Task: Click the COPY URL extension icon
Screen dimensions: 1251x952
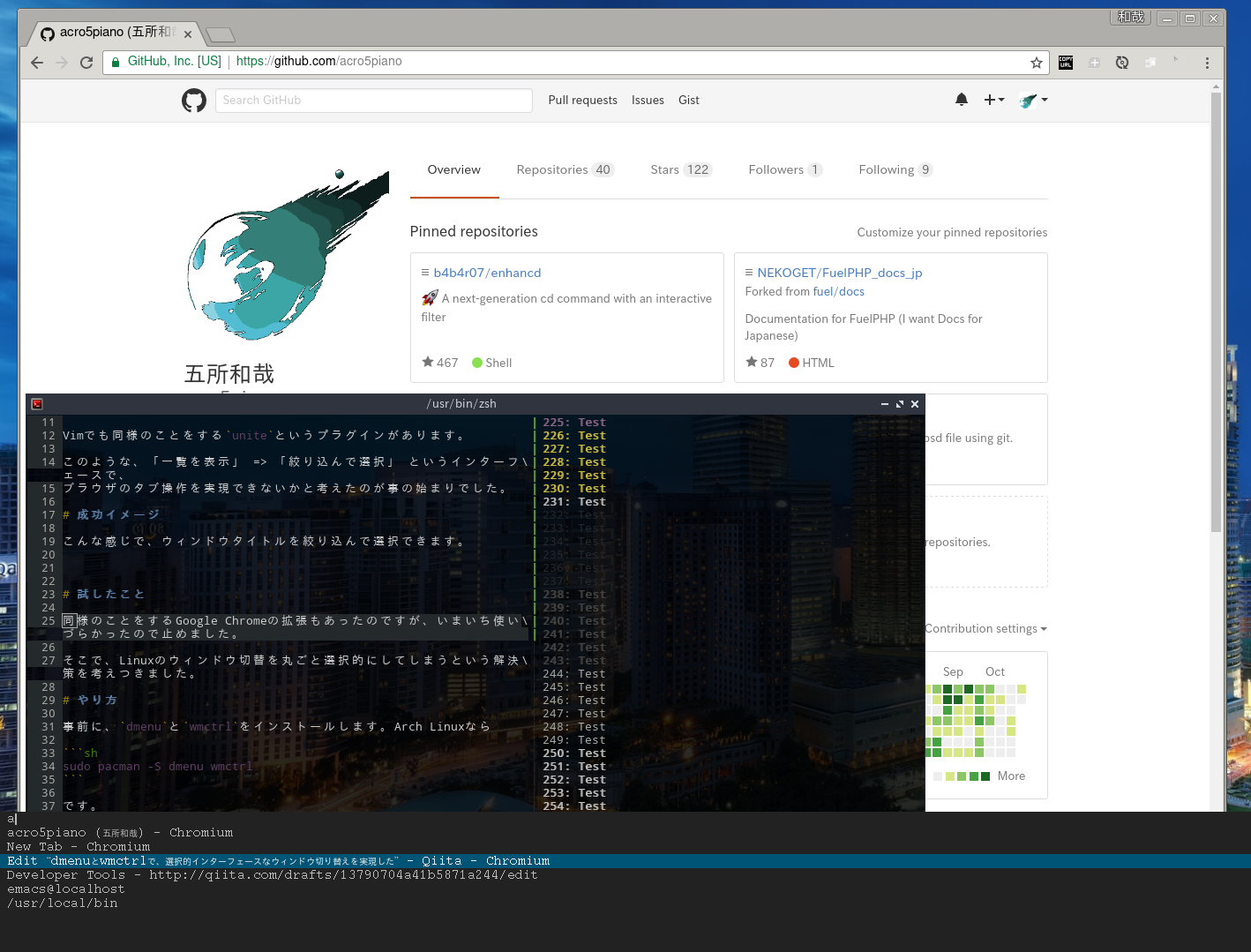Action: pos(1065,62)
